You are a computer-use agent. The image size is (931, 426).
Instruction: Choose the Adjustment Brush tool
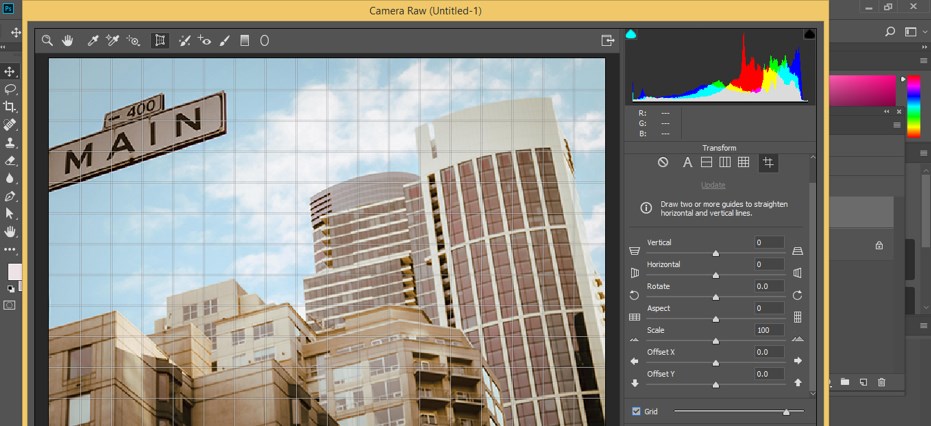point(224,41)
